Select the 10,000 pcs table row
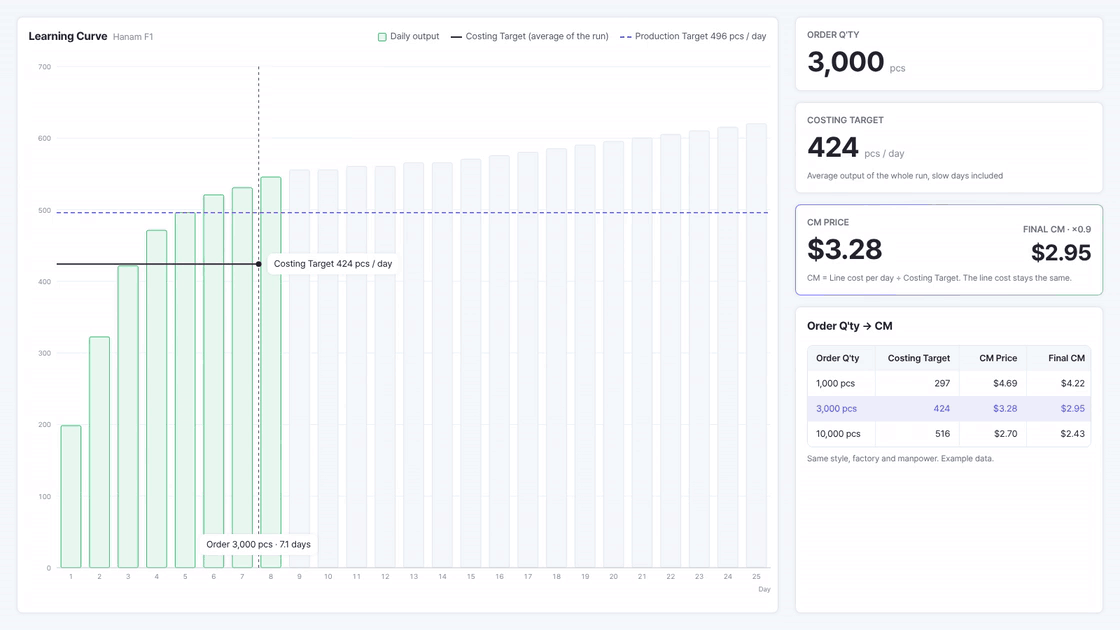This screenshot has height=630, width=1120. coord(949,434)
